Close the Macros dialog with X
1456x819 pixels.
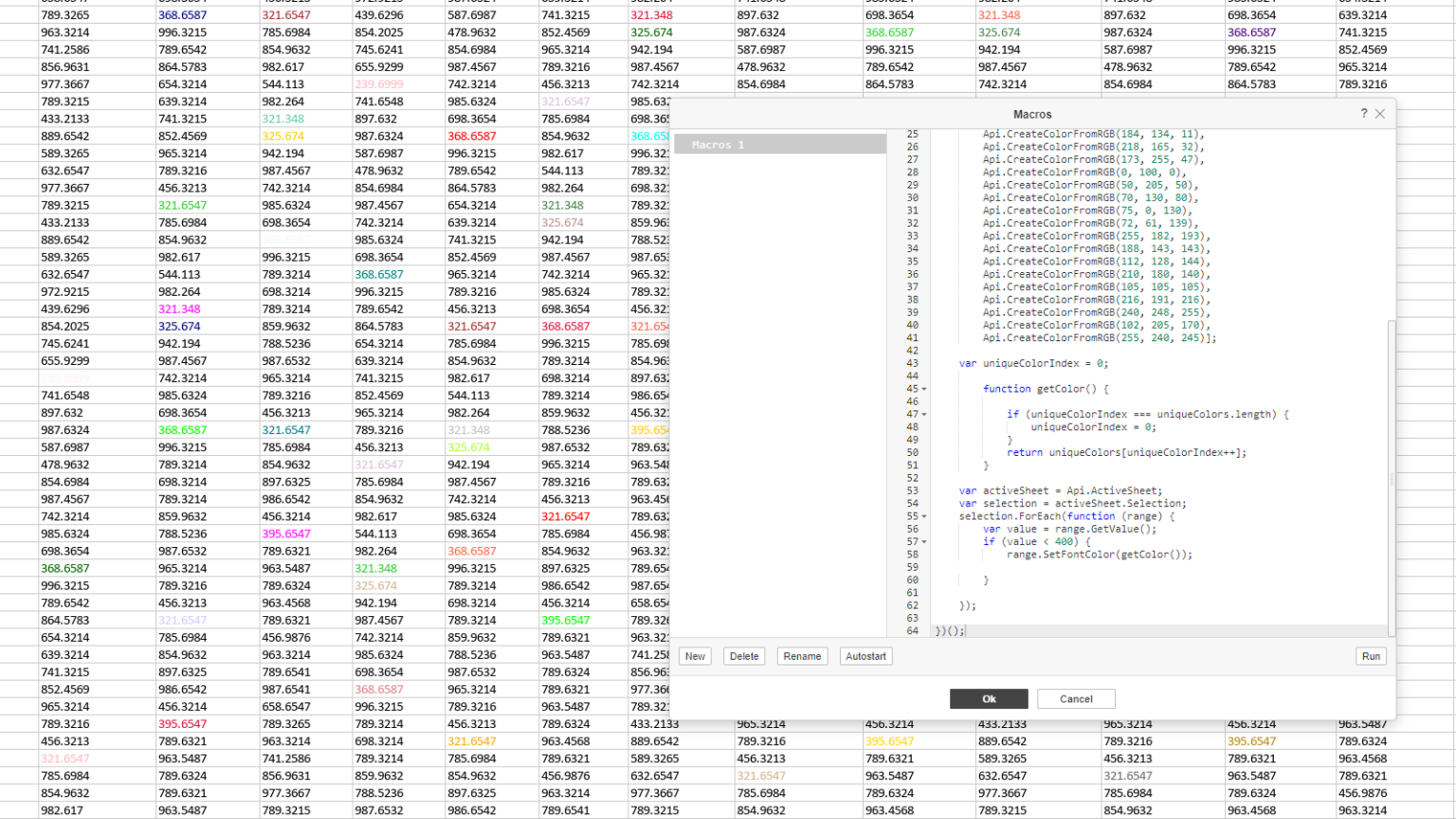(x=1380, y=114)
